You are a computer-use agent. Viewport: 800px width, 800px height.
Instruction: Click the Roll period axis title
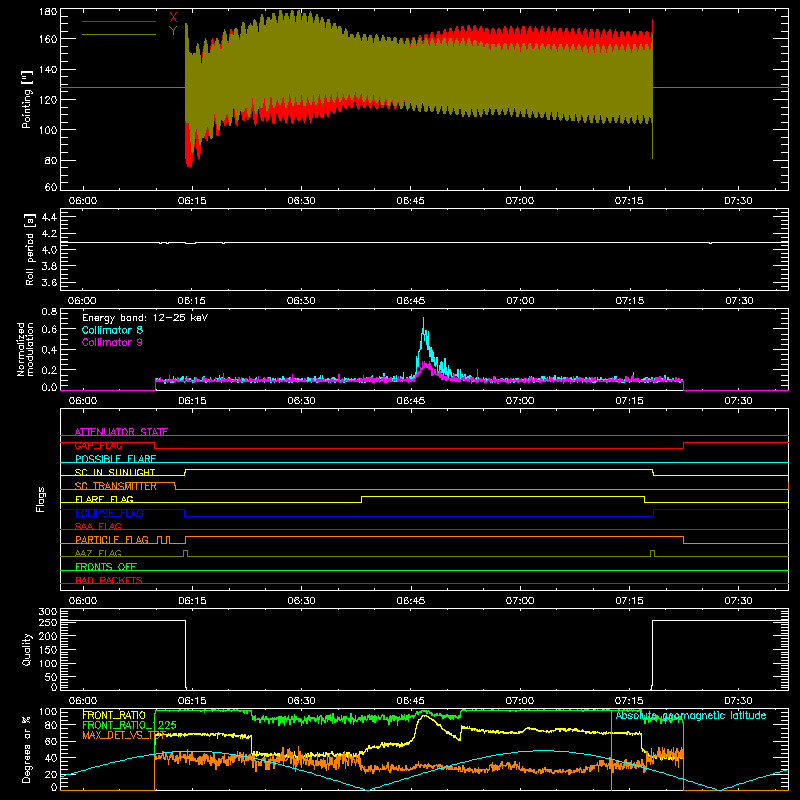click(x=30, y=249)
